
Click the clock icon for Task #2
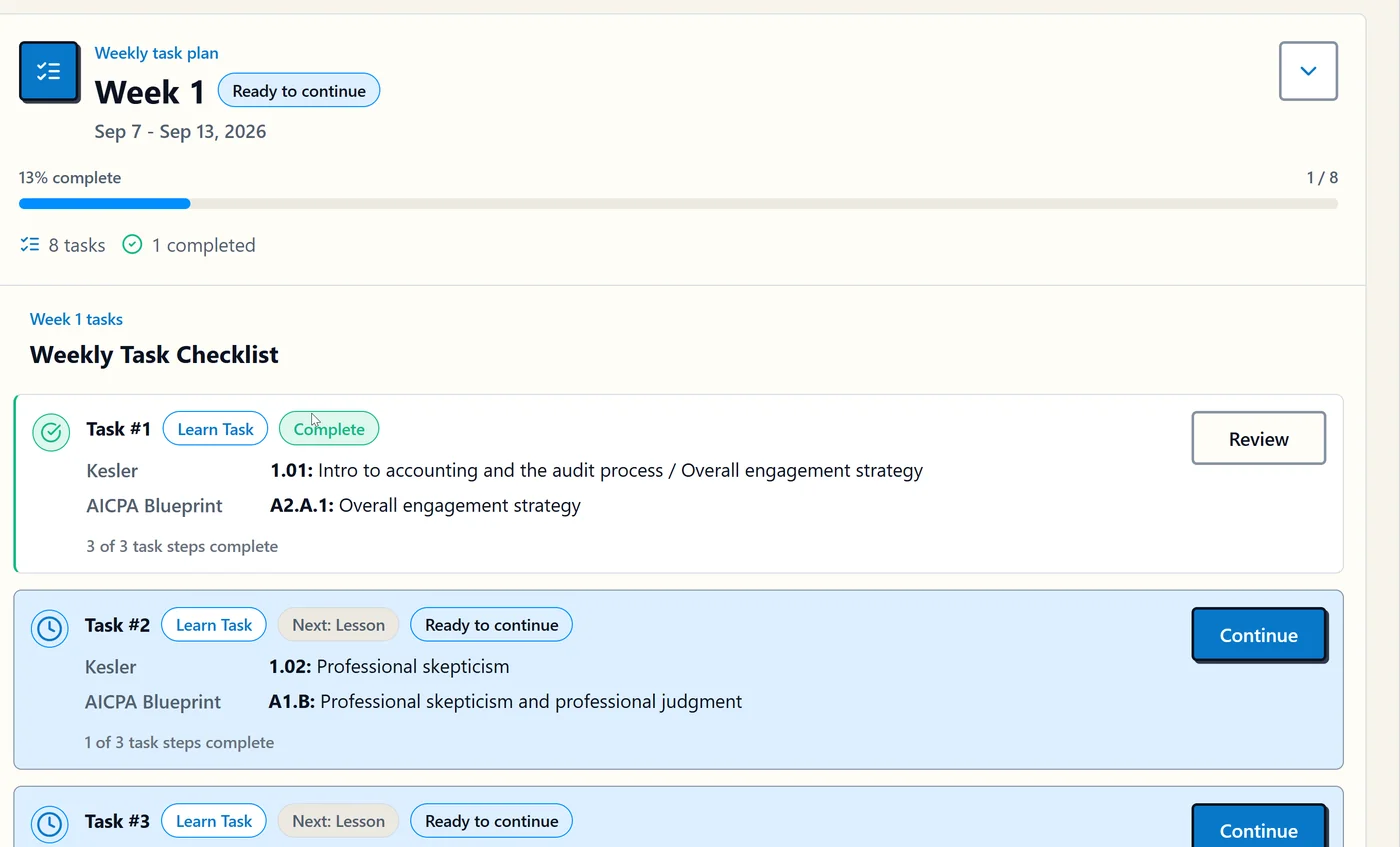(x=49, y=629)
